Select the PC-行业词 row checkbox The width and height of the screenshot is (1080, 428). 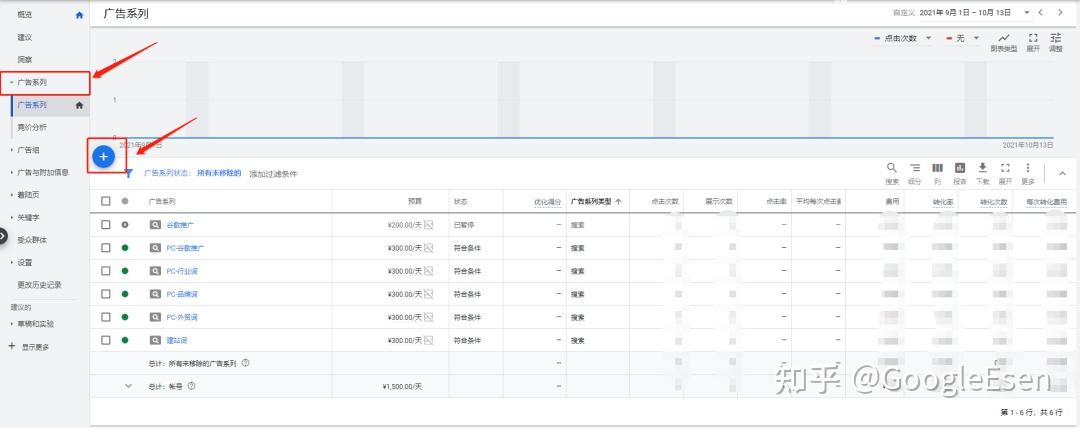coord(105,271)
